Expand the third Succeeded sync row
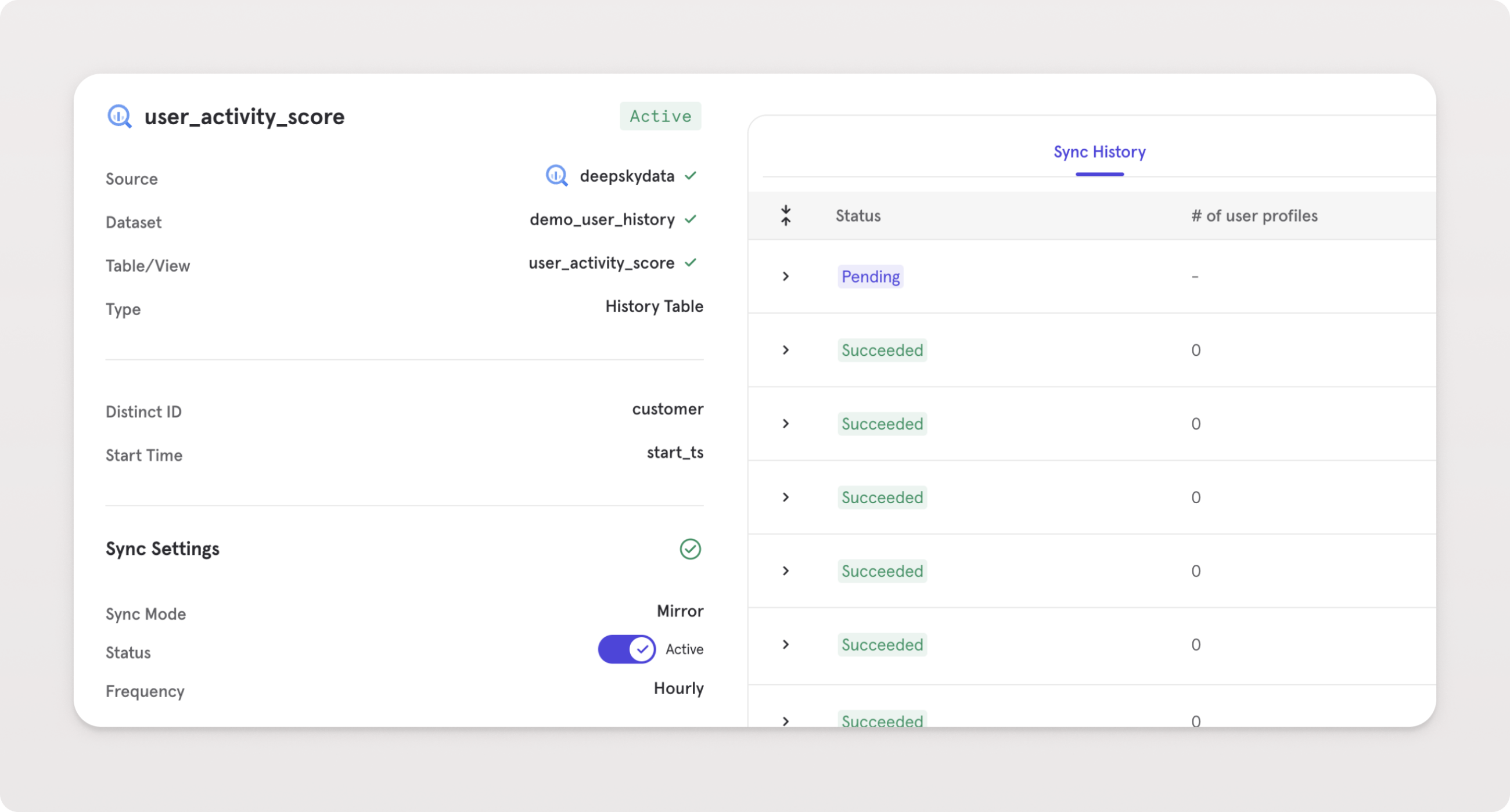Image resolution: width=1510 pixels, height=812 pixels. coord(785,497)
